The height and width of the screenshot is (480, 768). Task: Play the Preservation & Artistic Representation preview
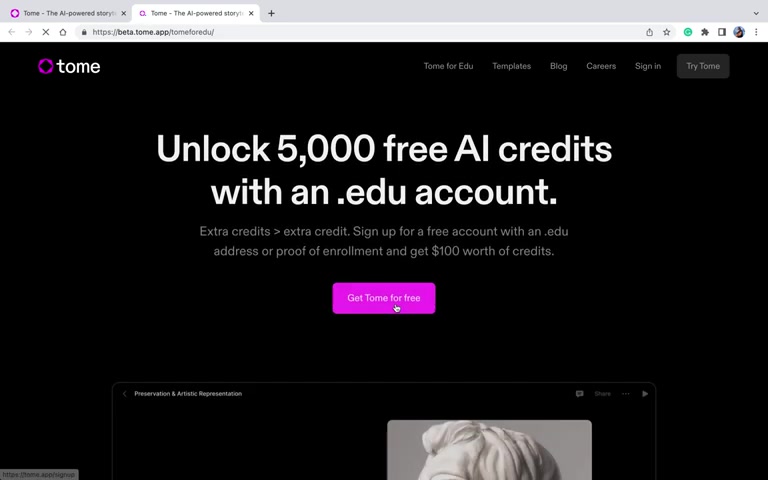pyautogui.click(x=645, y=394)
